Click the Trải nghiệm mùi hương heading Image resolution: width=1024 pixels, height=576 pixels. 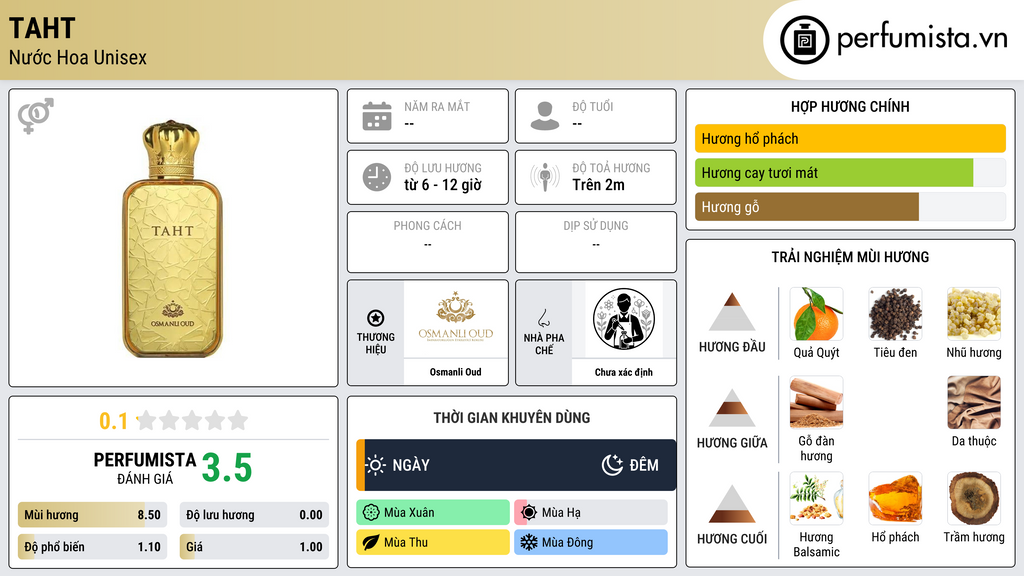pos(850,257)
